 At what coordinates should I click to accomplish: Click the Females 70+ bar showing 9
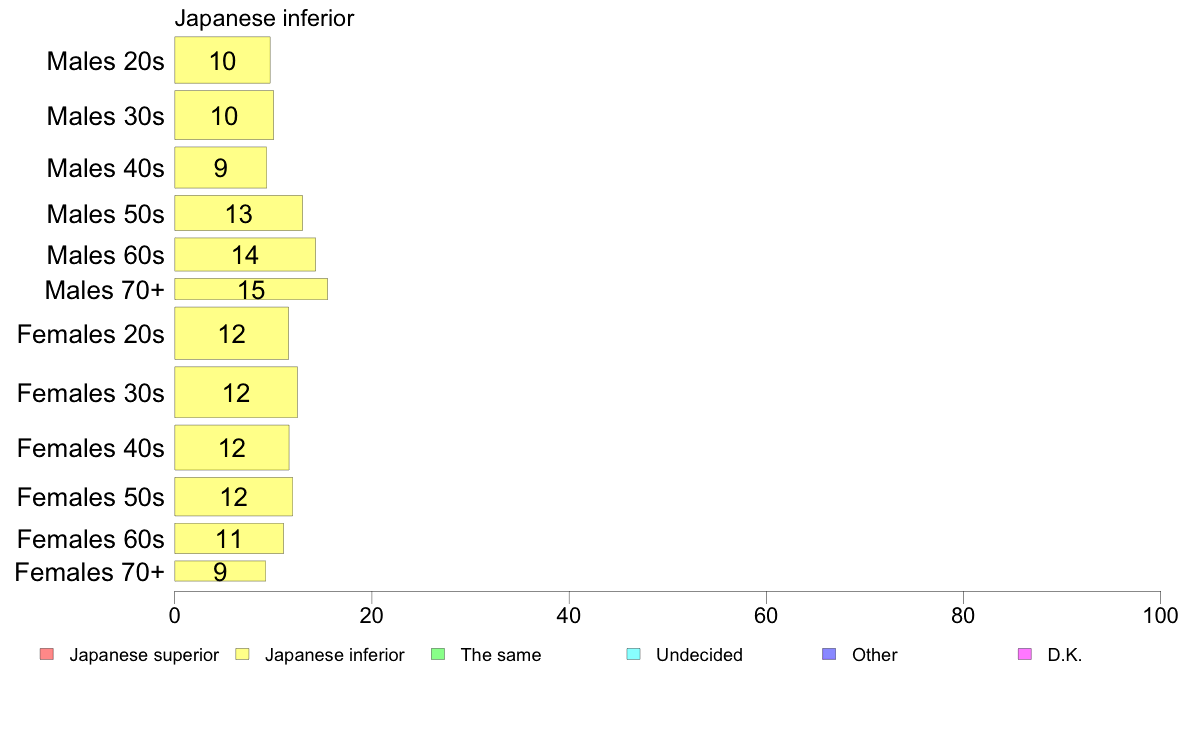coord(220,571)
